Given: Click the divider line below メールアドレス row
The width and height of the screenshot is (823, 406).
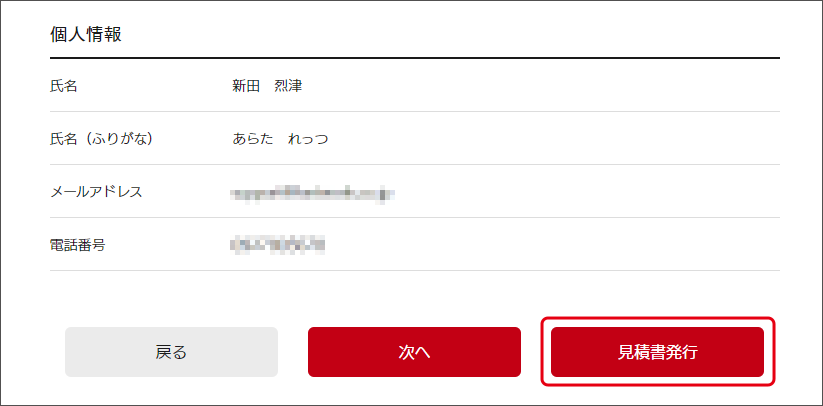Looking at the screenshot, I should tap(415, 217).
